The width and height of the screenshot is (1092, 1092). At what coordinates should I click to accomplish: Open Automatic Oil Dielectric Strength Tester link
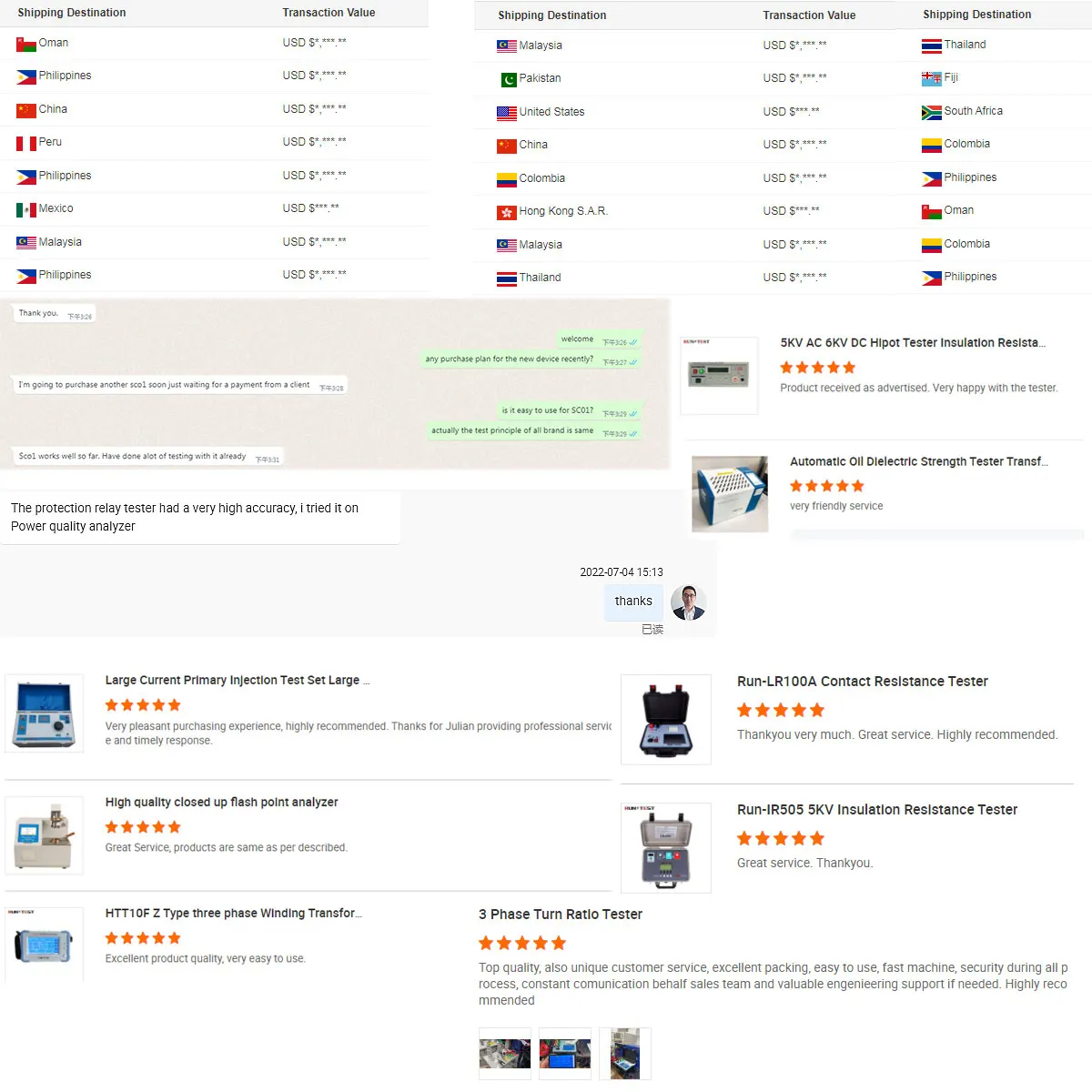(x=919, y=461)
